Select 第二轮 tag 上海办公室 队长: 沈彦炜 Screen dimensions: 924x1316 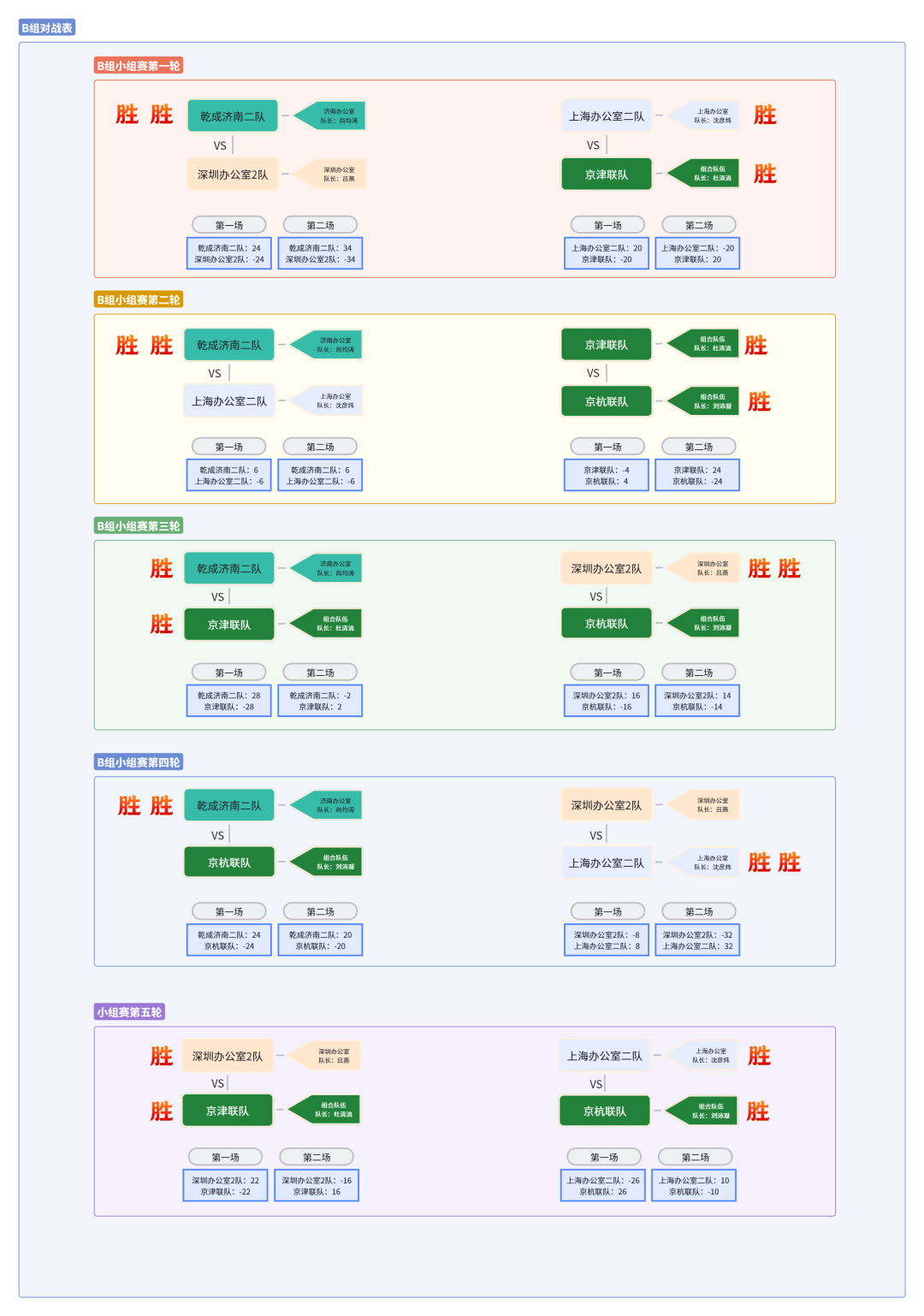[327, 401]
